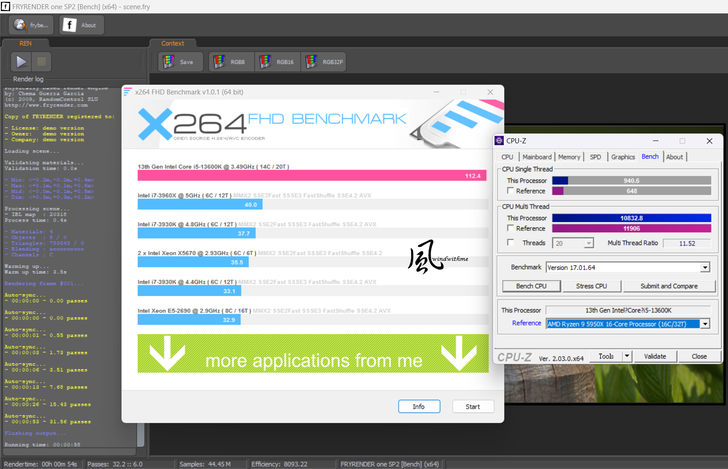Select the Bench tab in CPU-Z

[650, 156]
